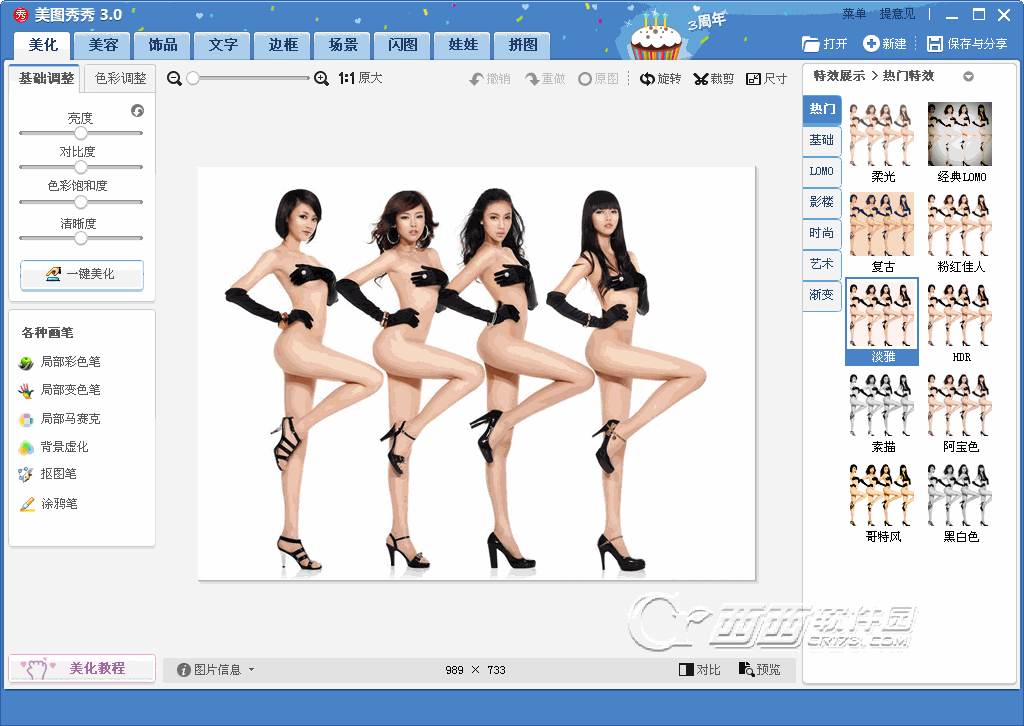1024x726 pixels.
Task: Switch to the 色彩调整 tab
Action: (120, 78)
